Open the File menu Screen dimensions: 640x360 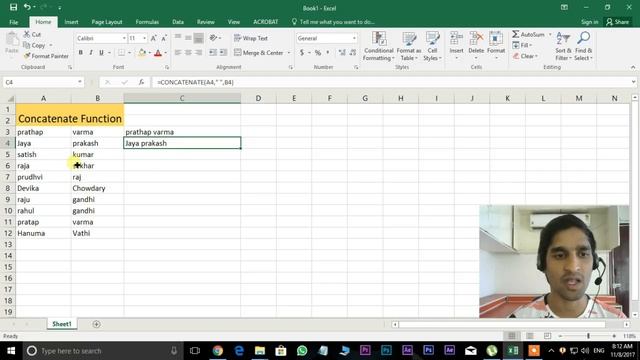click(13, 22)
